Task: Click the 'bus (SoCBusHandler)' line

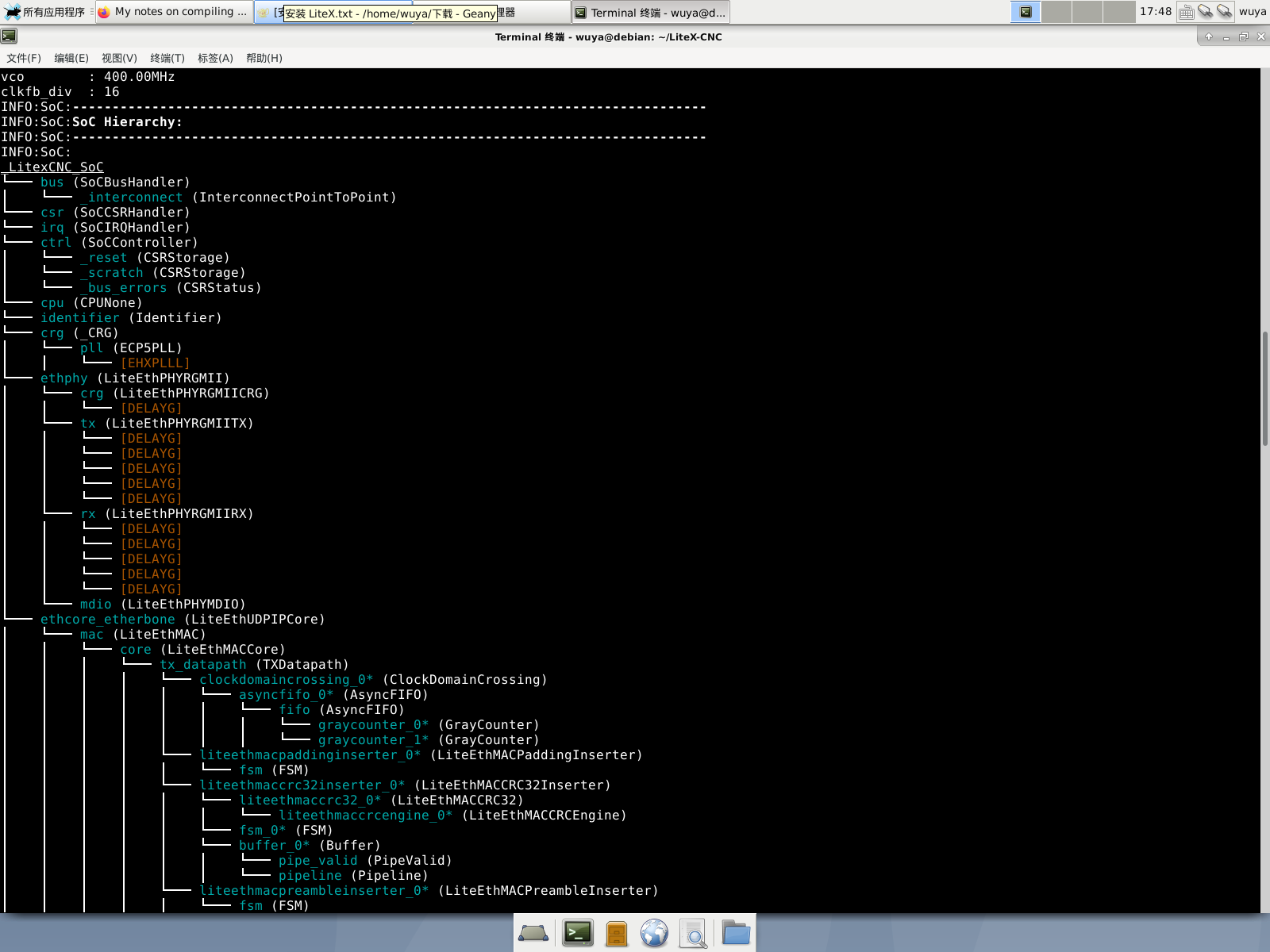Action: pyautogui.click(x=115, y=182)
